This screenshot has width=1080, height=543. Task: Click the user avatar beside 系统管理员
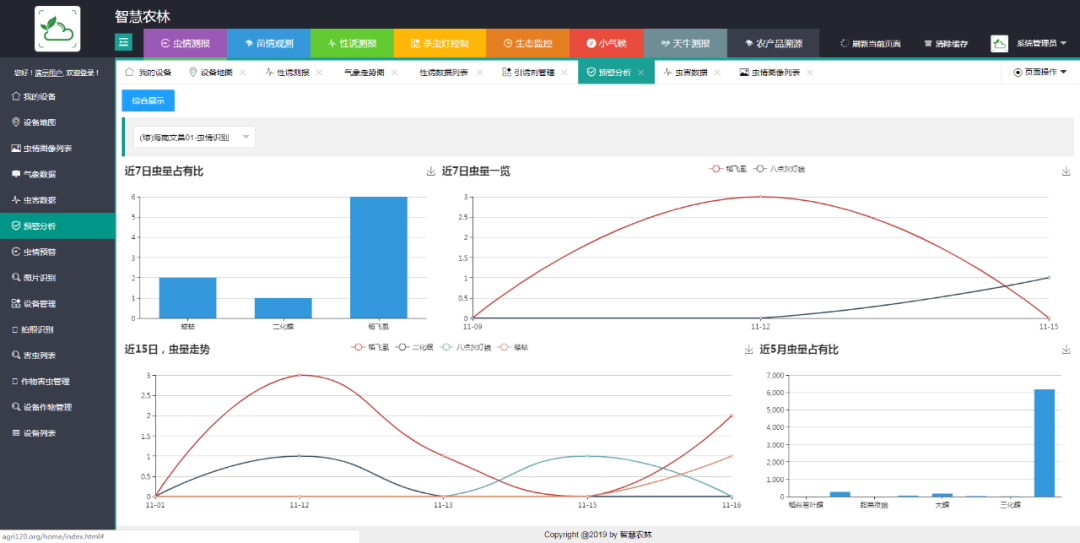coord(999,43)
